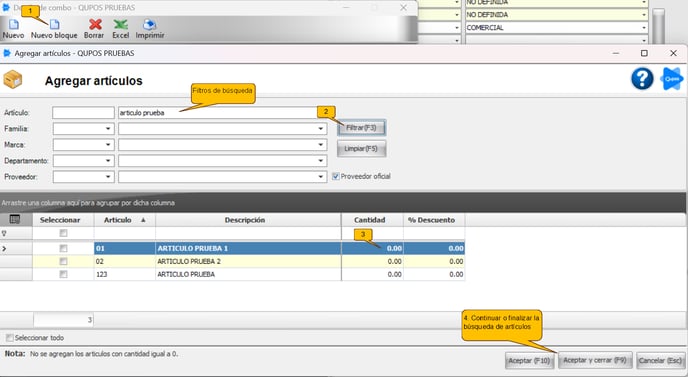Image resolution: width=688 pixels, height=377 pixels.
Task: Click the blue QUPOS logo icon
Action: pyautogui.click(x=672, y=79)
